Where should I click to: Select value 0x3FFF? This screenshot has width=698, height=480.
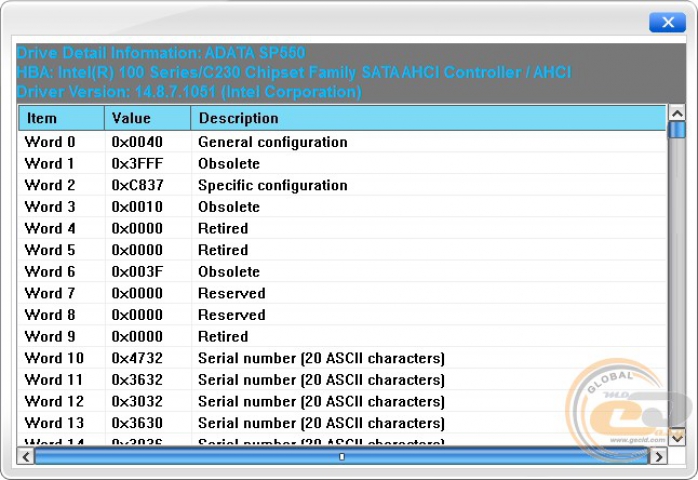[137, 163]
